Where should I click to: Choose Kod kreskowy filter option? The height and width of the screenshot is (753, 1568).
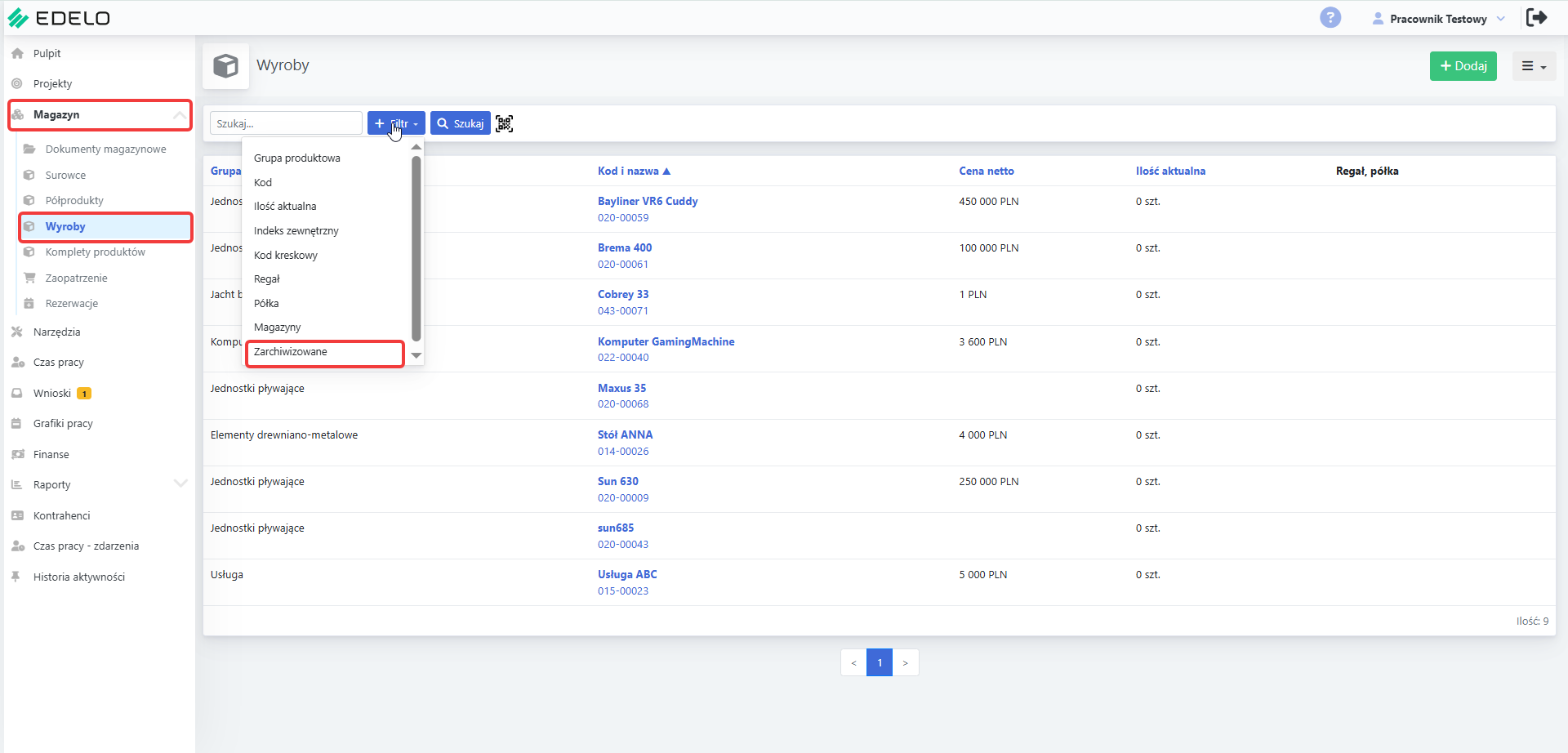(286, 255)
